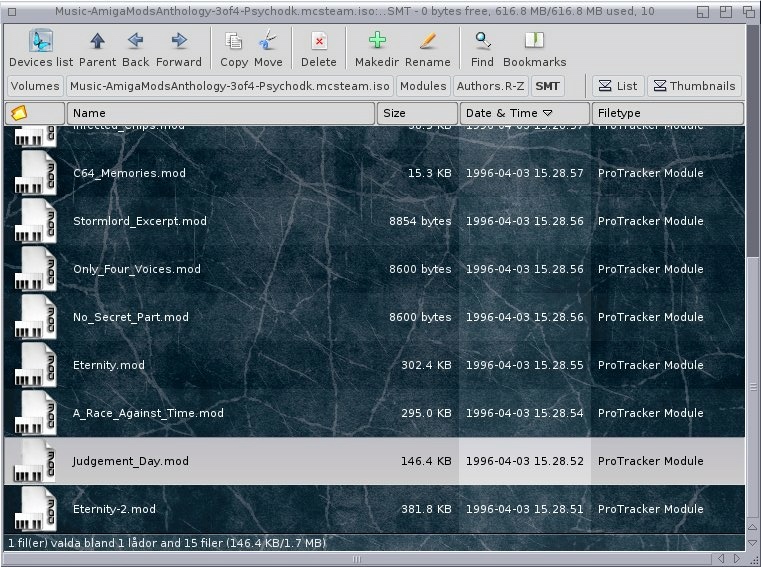Select Stormlord_Excerpt.mod file name
The width and height of the screenshot is (761, 567).
(140, 221)
